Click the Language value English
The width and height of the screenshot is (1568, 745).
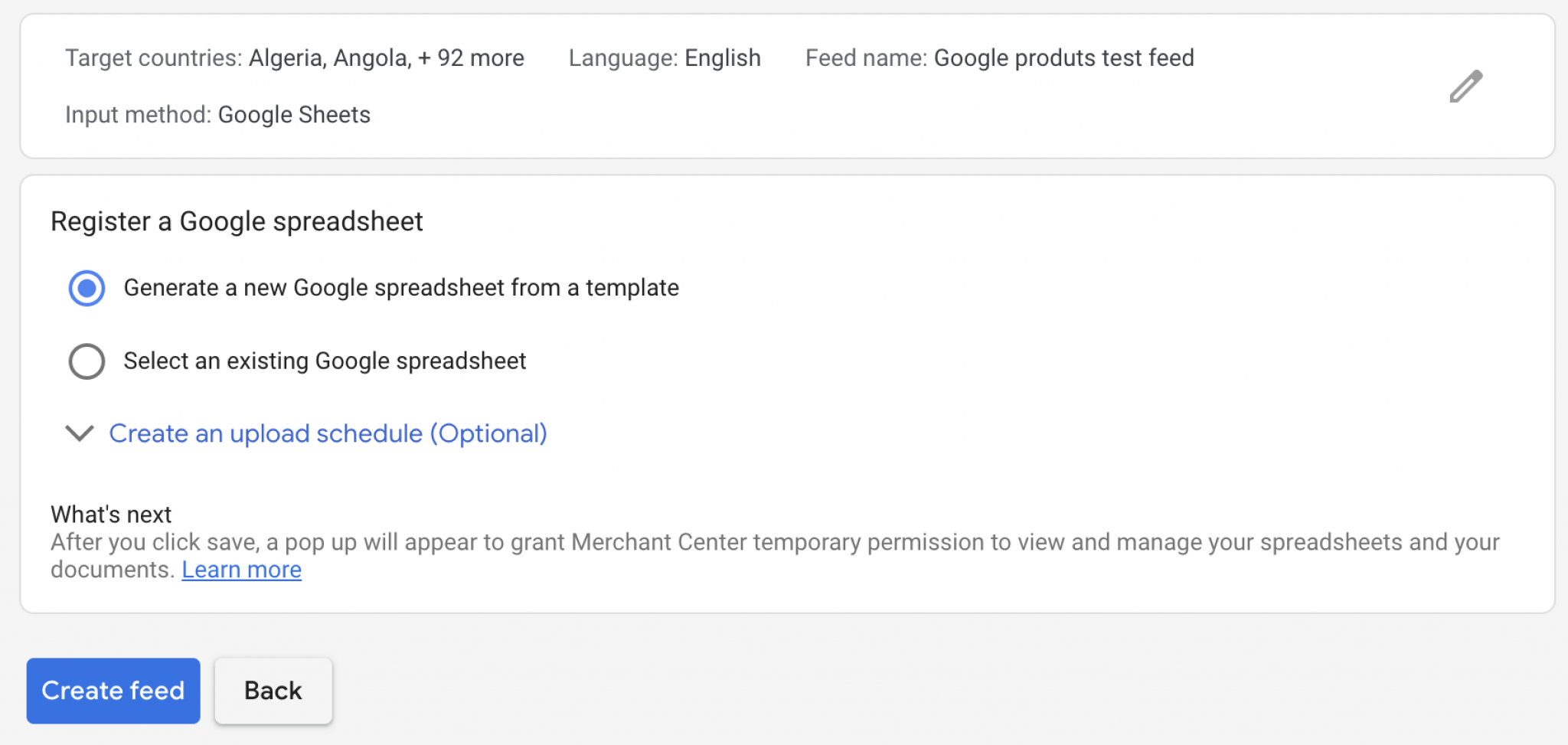click(x=722, y=58)
